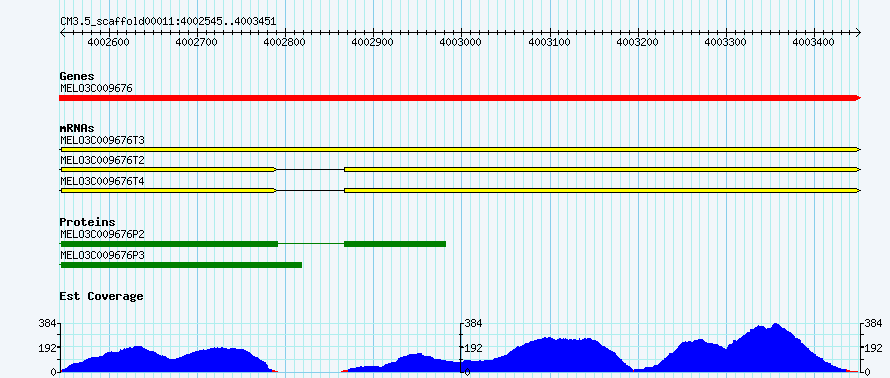890x378 pixels.
Task: Select the MELO3C009676T2 transcript's first exon
Action: [x=168, y=170]
